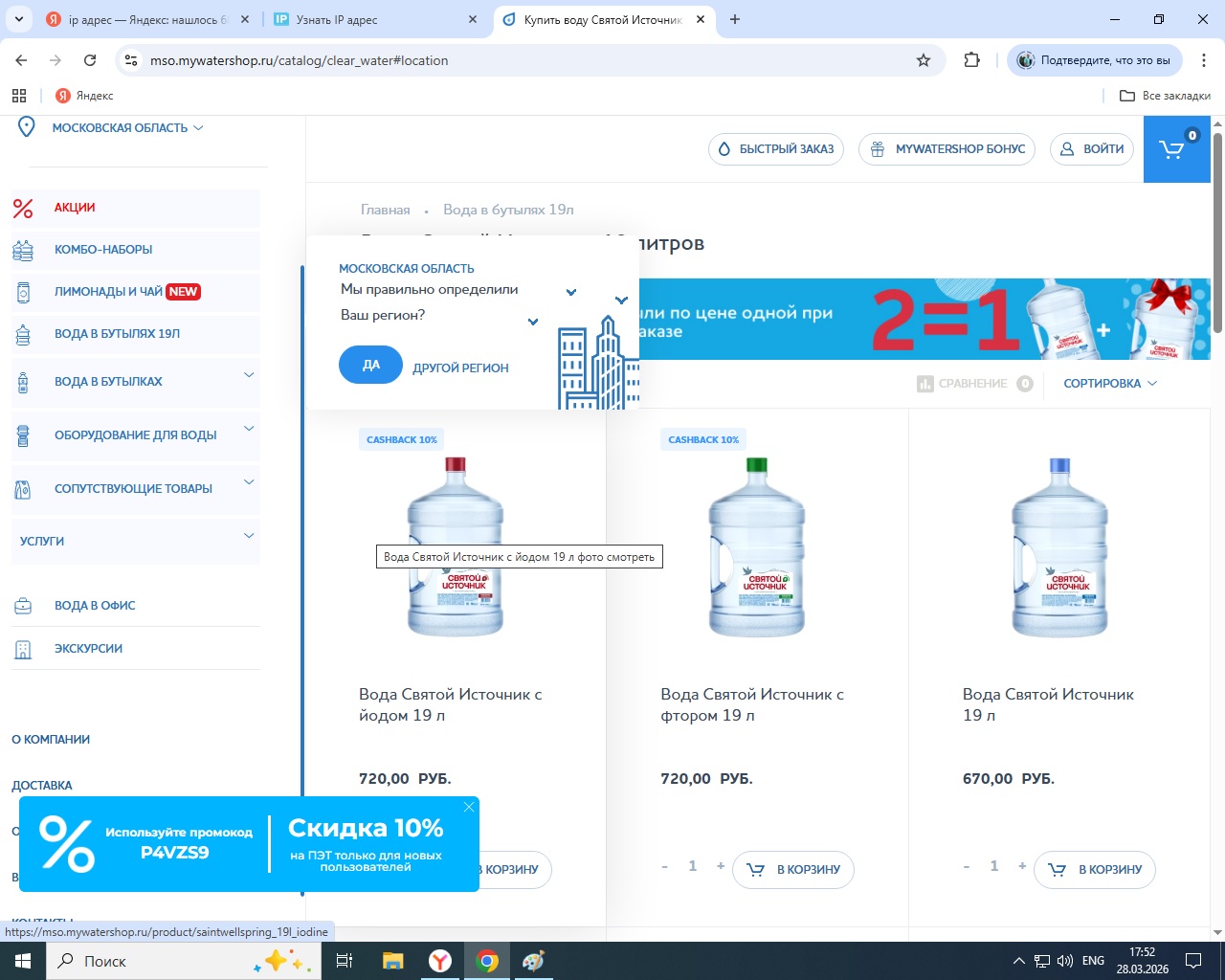Open the notification center icon
This screenshot has height=980, width=1225.
click(x=1193, y=961)
